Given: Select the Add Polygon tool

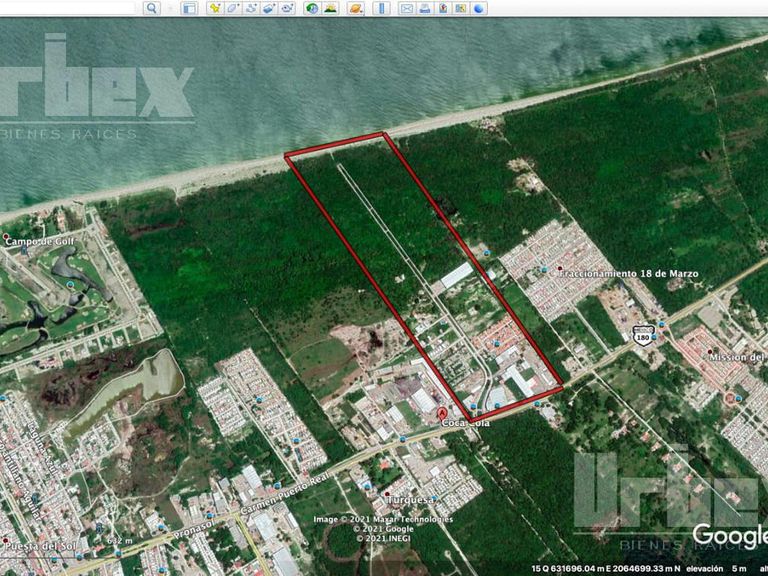Looking at the screenshot, I should pos(233,8).
